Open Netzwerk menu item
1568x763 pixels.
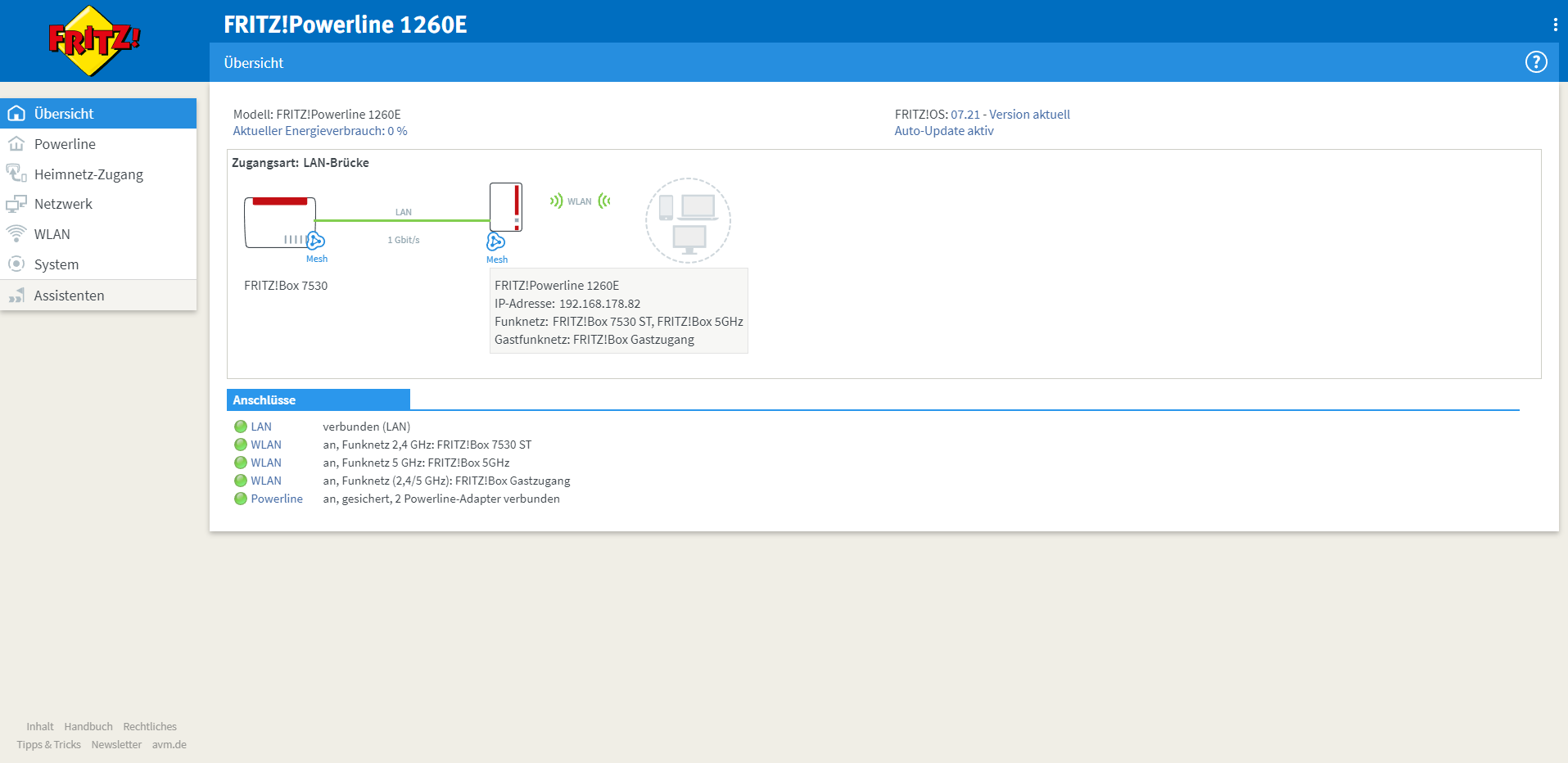tap(98, 204)
